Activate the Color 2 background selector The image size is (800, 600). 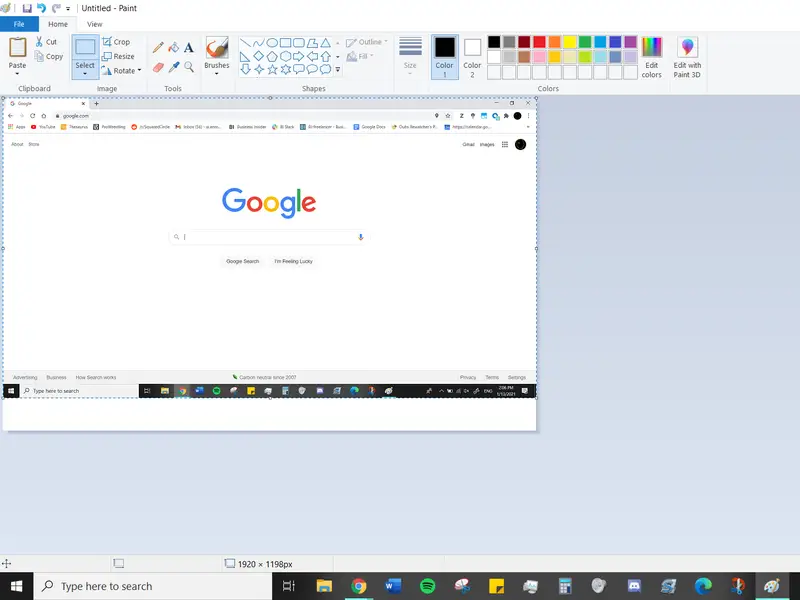(x=472, y=57)
